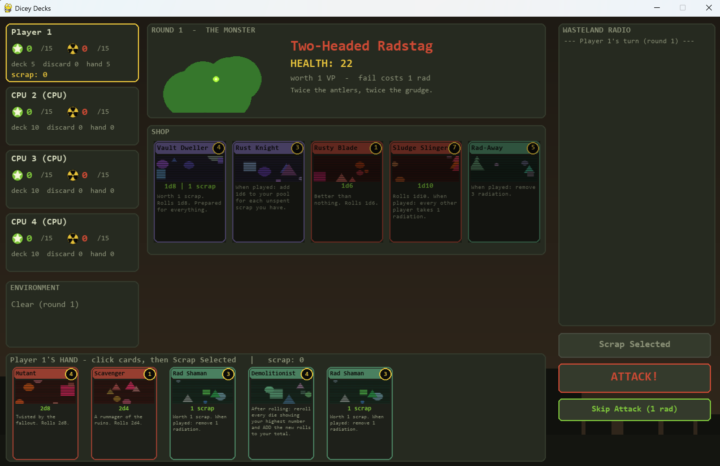720x466 pixels.
Task: Click Player 1 victory star icon
Action: point(17,49)
